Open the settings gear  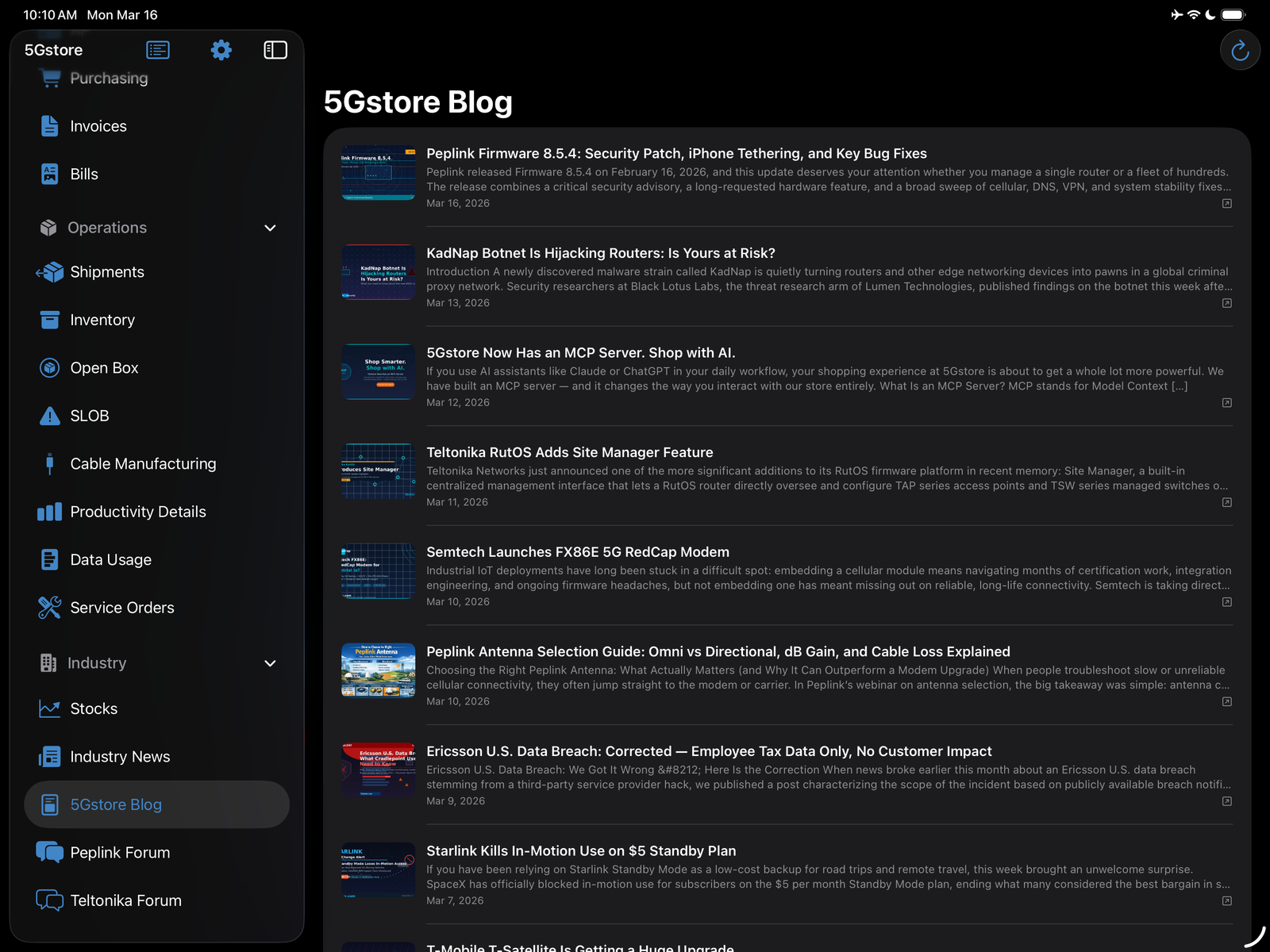[221, 49]
